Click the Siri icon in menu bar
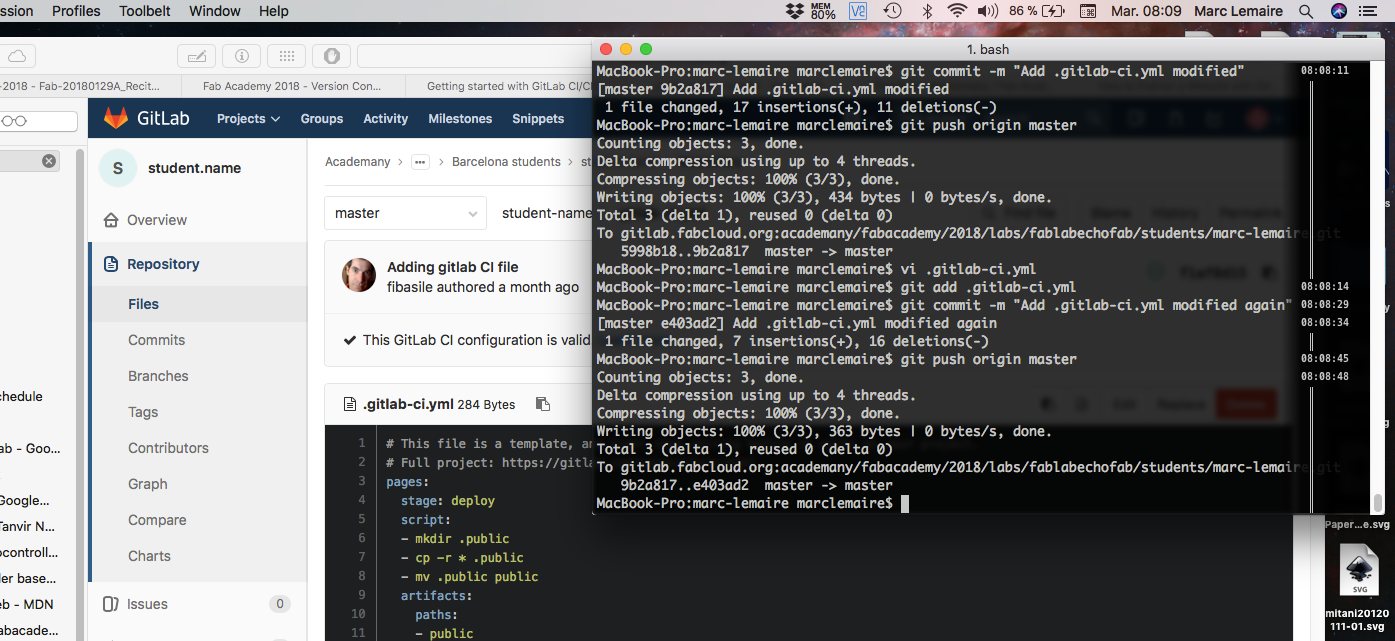 (x=1339, y=11)
